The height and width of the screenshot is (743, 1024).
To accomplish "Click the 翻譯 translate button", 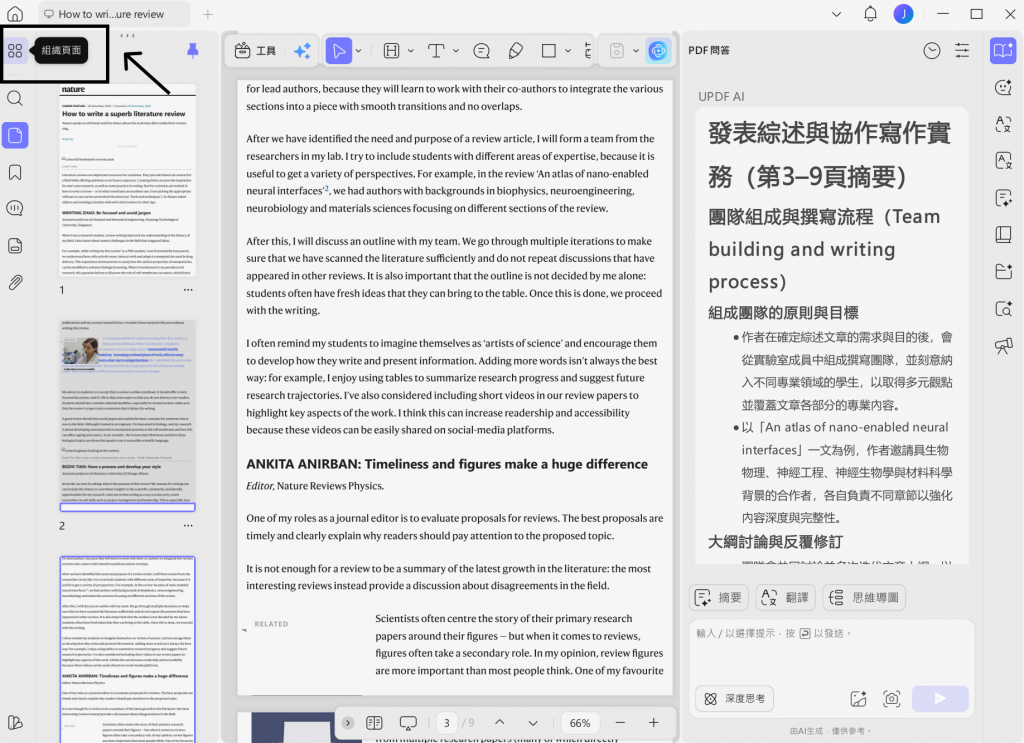I will pos(786,597).
